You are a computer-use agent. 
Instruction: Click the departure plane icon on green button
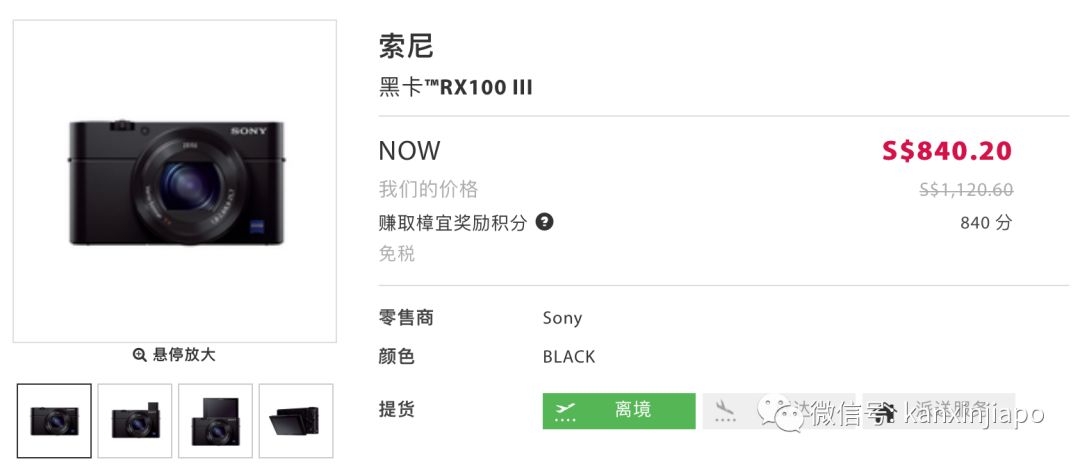(565, 410)
